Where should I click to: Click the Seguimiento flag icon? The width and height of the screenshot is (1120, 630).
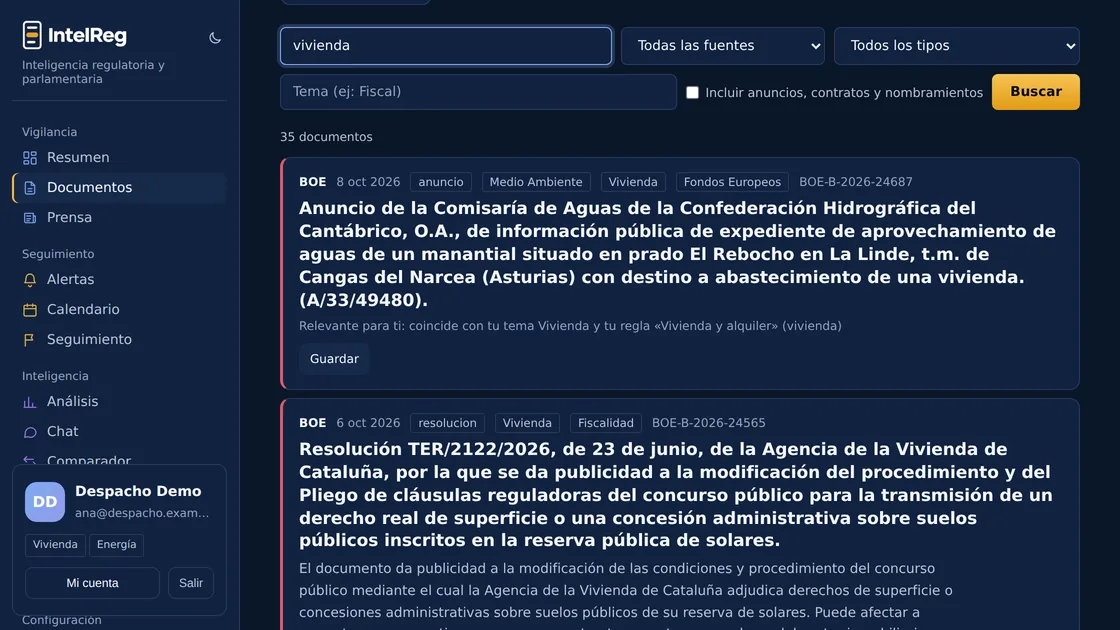click(x=29, y=340)
